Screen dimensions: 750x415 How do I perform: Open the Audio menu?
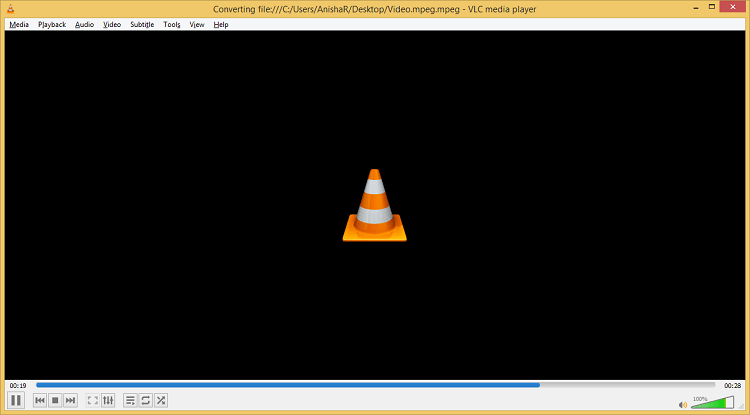click(84, 24)
